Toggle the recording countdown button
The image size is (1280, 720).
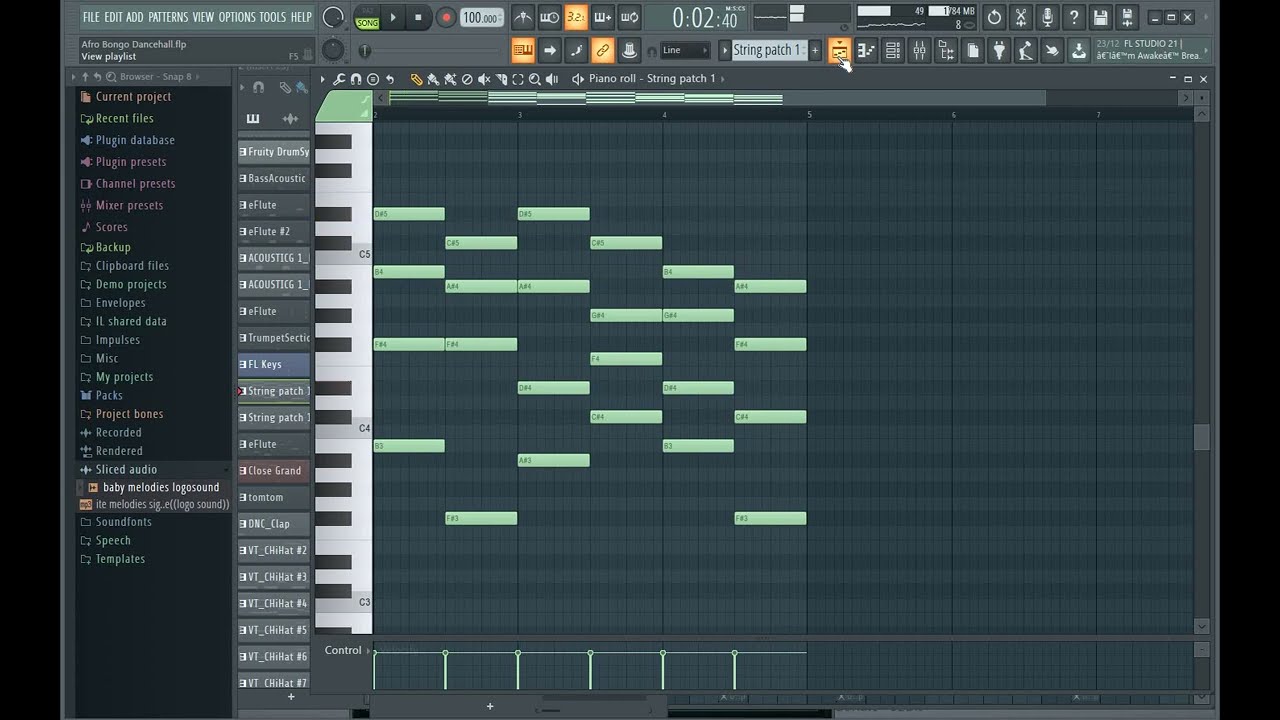tap(576, 17)
